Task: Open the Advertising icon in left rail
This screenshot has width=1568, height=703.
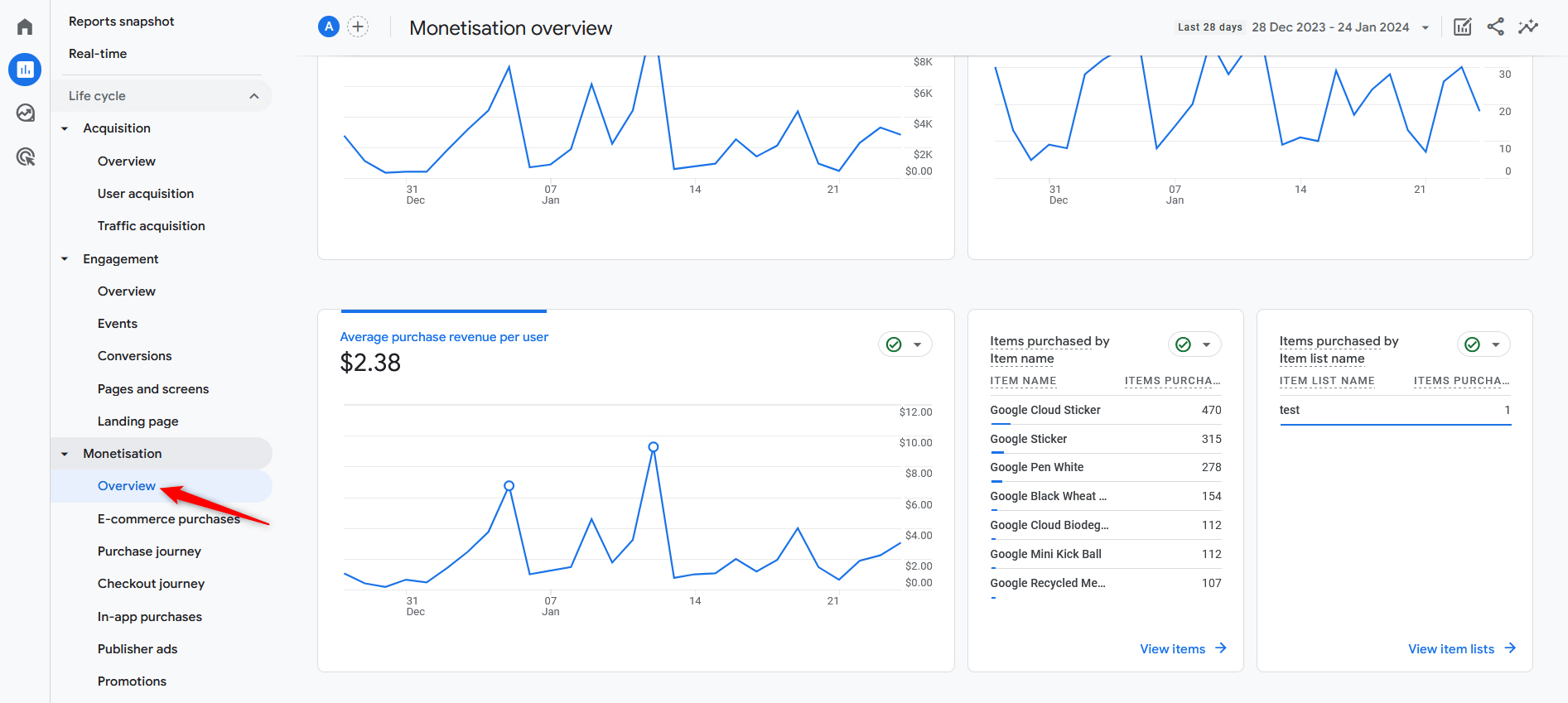Action: click(x=25, y=156)
